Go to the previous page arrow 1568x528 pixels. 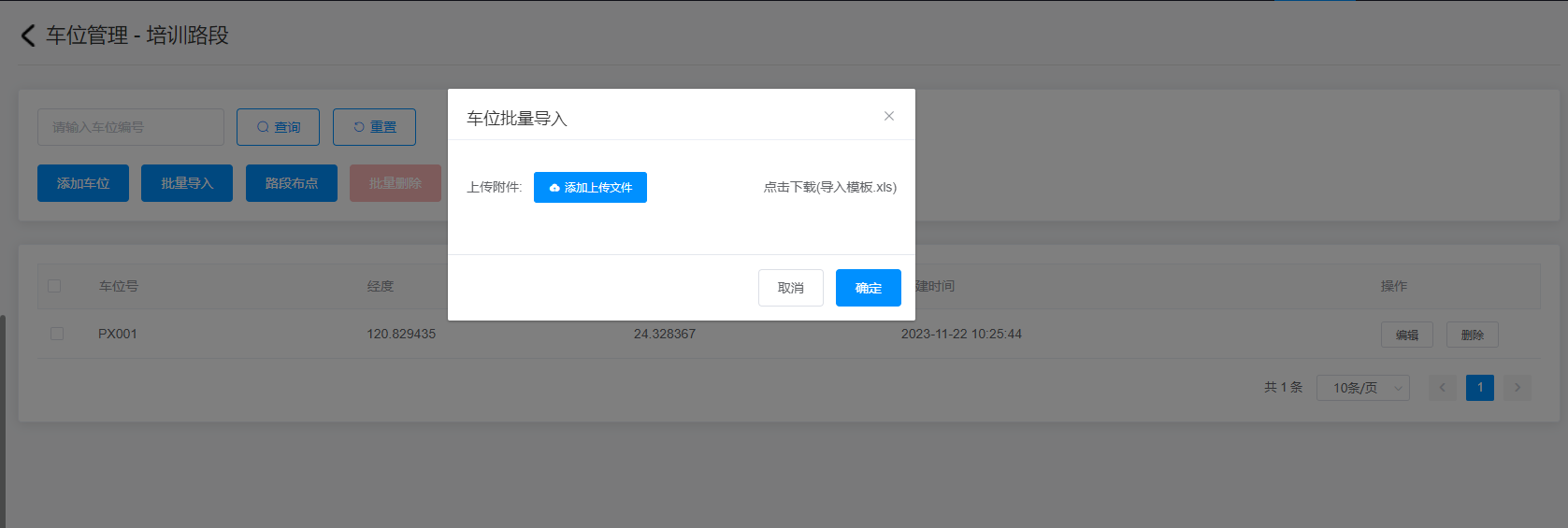pos(1442,388)
